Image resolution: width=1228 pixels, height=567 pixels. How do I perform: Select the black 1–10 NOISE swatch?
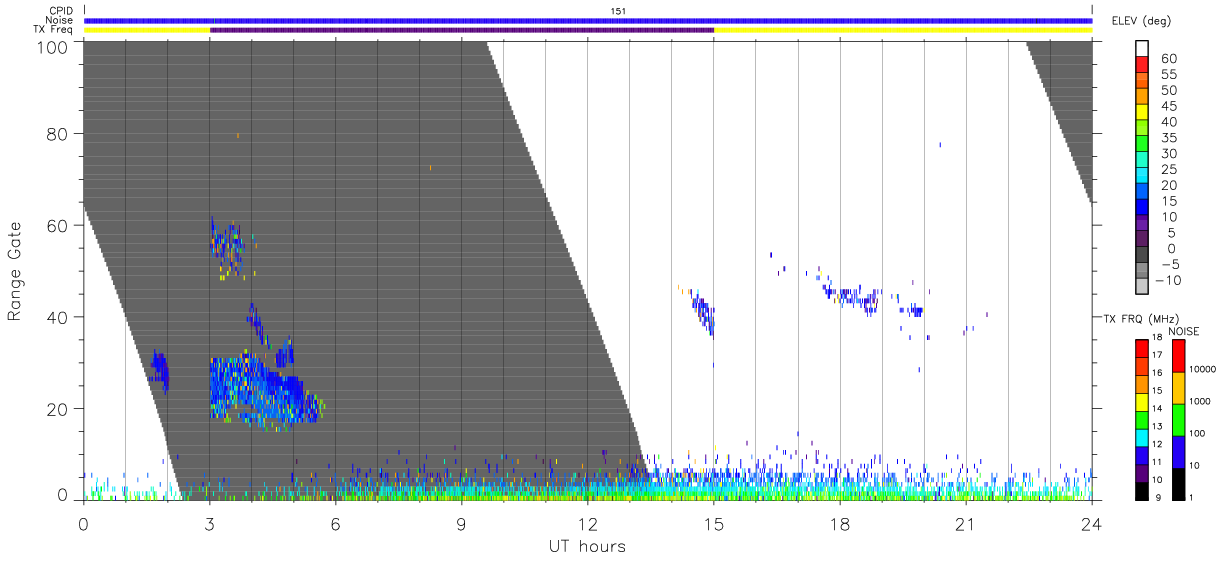1178,484
